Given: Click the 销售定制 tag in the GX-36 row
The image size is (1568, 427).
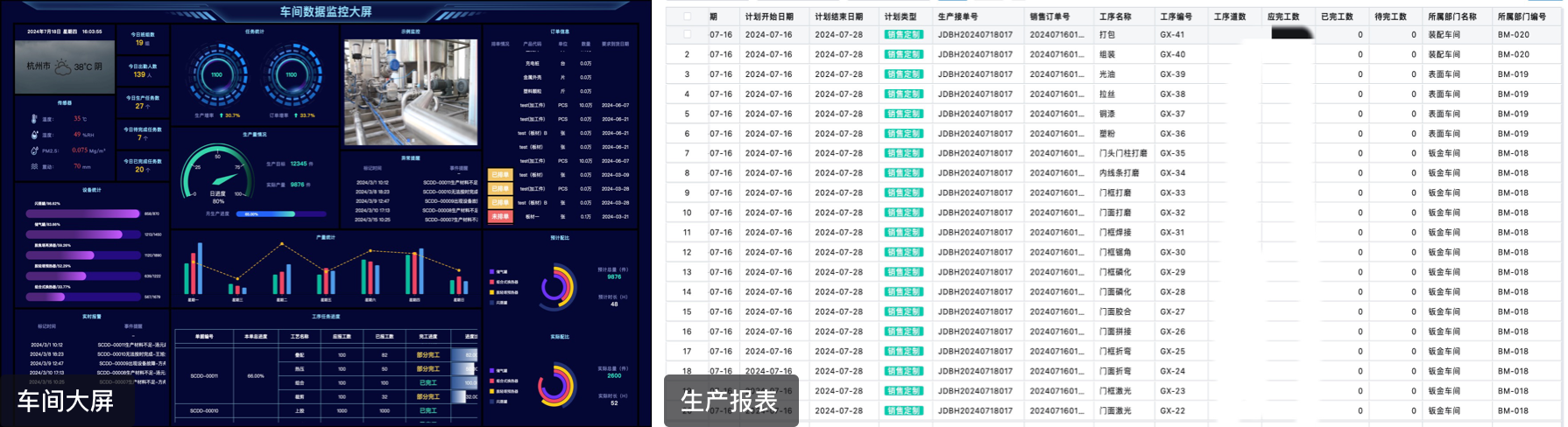Looking at the screenshot, I should click(903, 134).
